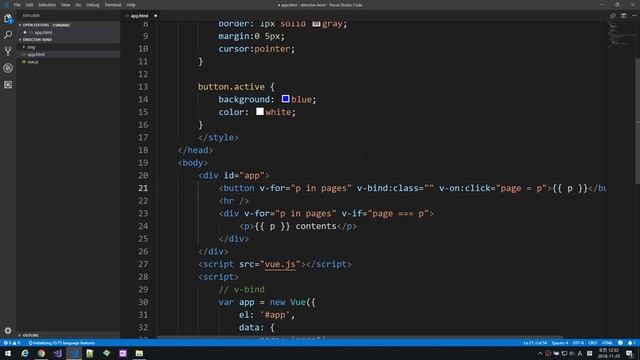This screenshot has height=360, width=640.
Task: Open the File menu
Action: point(17,5)
